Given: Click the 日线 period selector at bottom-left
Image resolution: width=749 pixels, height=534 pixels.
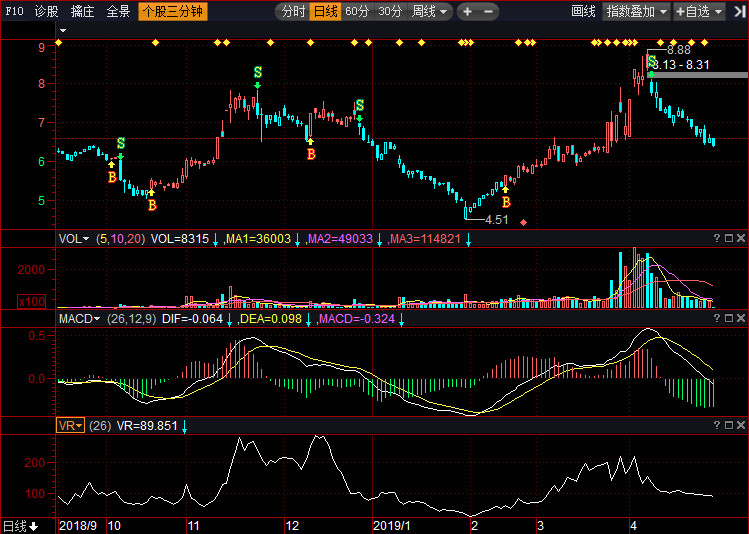Looking at the screenshot, I should pos(20,526).
